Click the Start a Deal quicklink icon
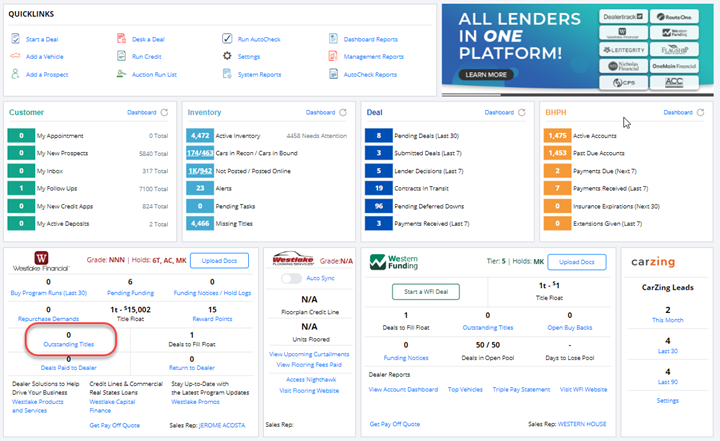Image resolution: width=720 pixels, height=441 pixels. [16, 39]
